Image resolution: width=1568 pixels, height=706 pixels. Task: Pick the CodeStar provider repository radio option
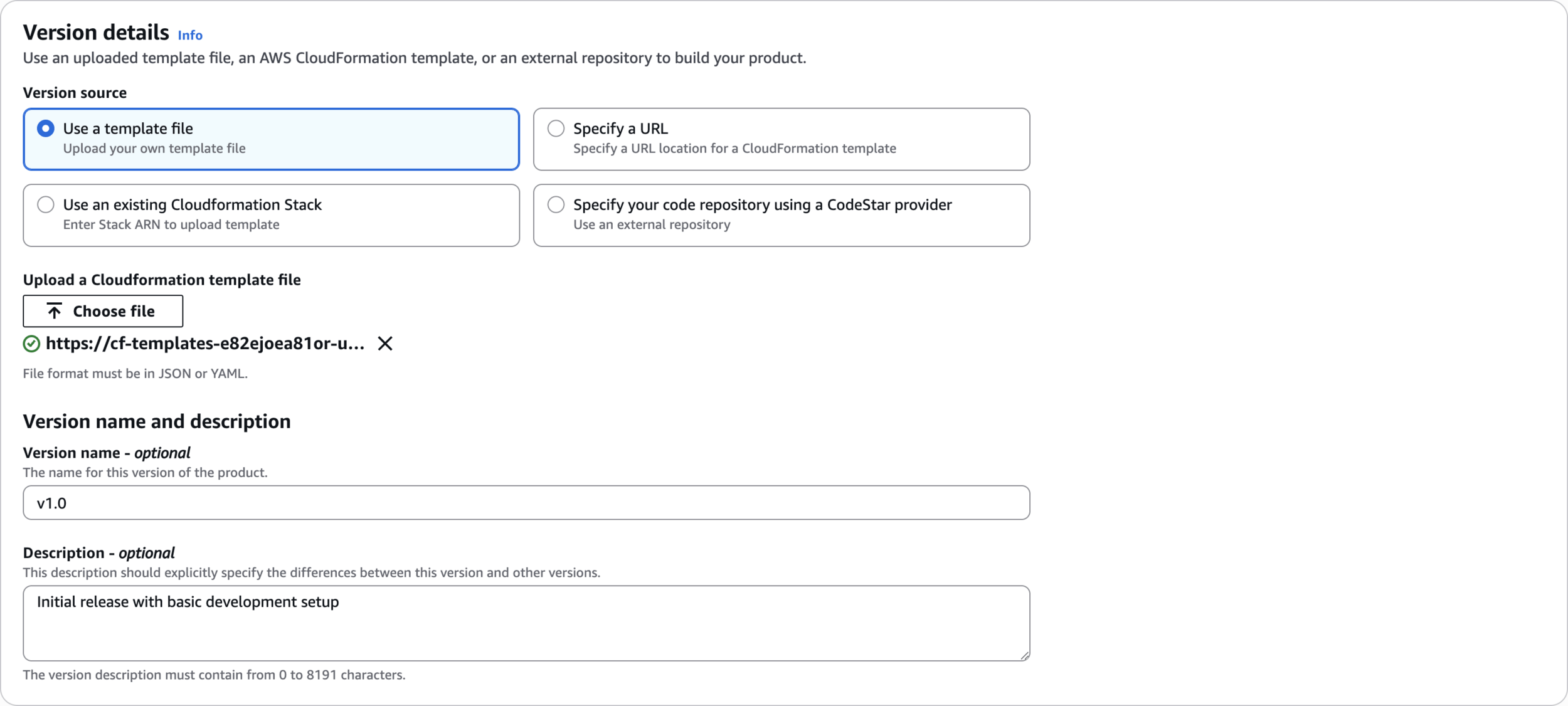pos(556,204)
